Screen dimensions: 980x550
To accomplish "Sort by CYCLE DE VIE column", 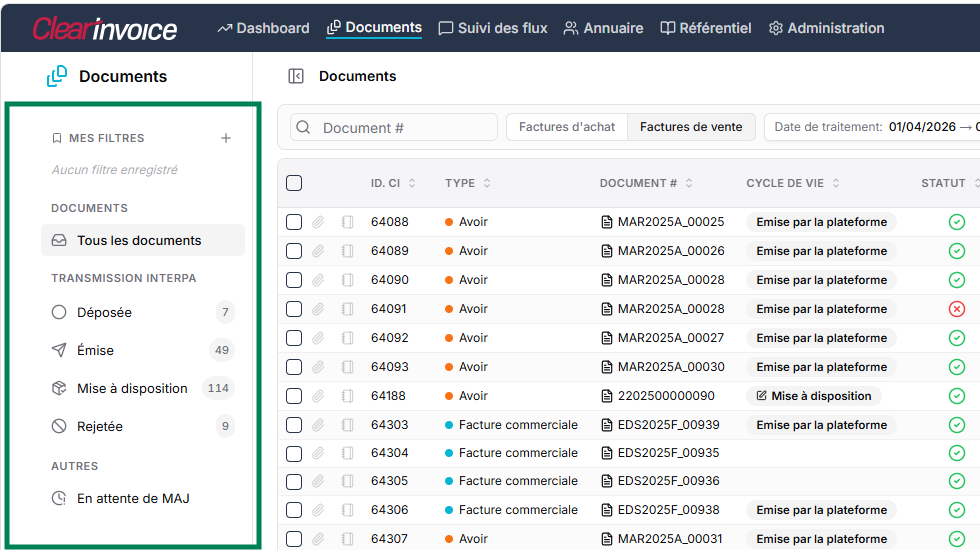I will [x=792, y=183].
